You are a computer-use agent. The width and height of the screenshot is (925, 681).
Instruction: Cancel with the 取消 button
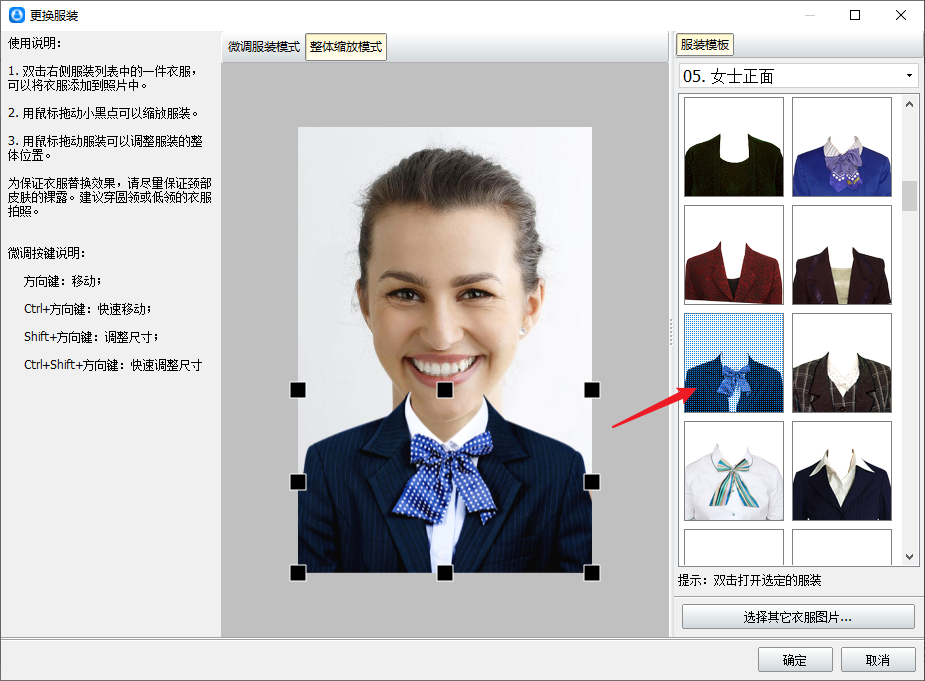click(878, 660)
